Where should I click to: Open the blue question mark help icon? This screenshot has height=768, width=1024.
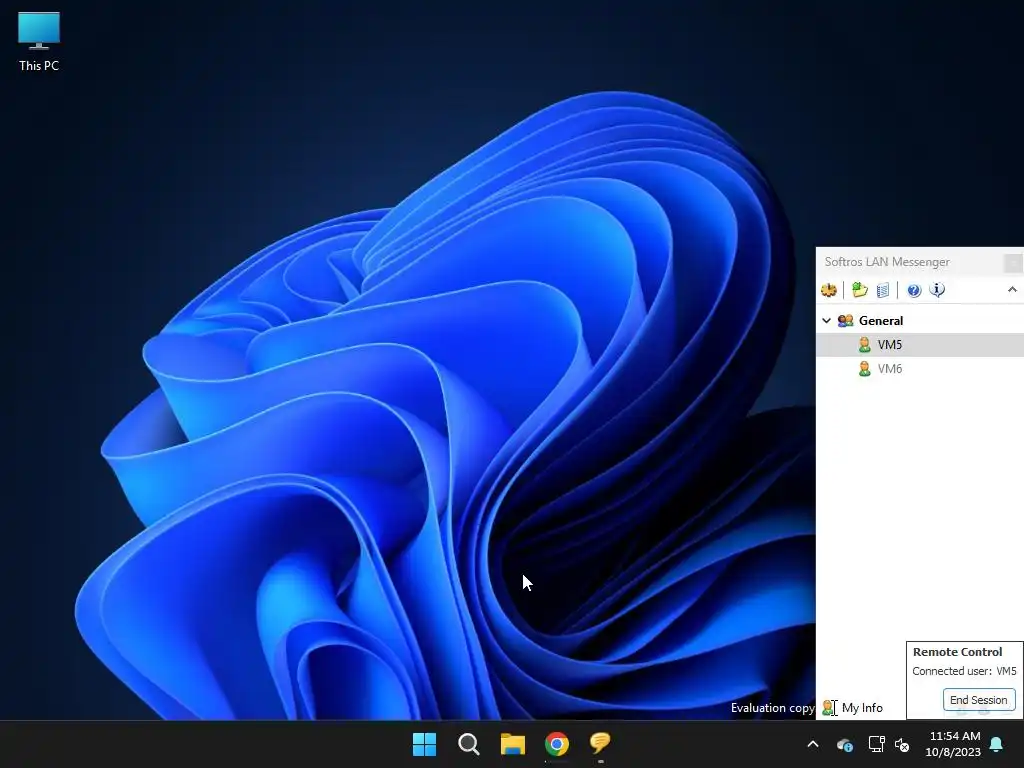coord(914,290)
